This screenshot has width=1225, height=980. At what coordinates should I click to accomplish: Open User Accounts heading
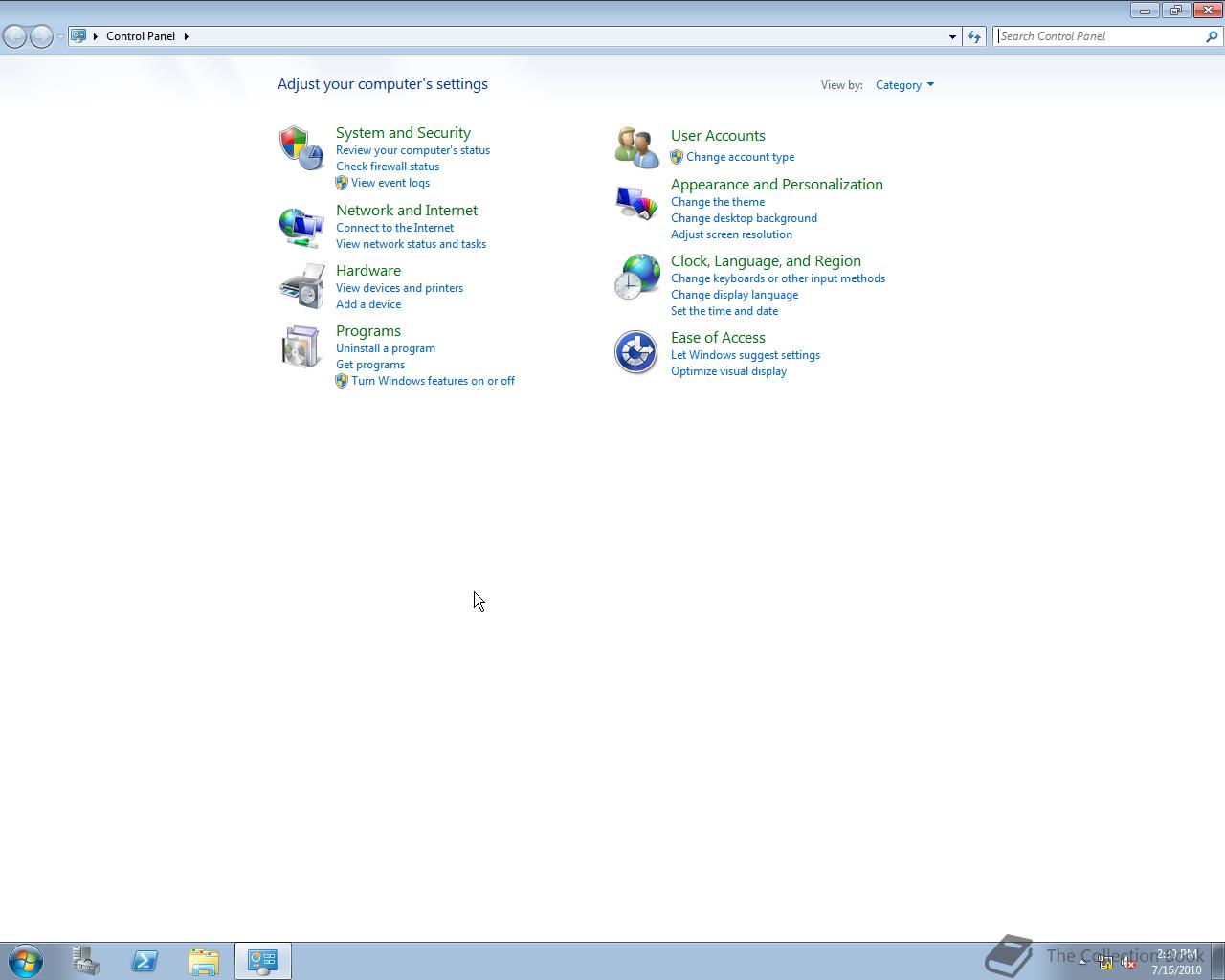tap(718, 136)
